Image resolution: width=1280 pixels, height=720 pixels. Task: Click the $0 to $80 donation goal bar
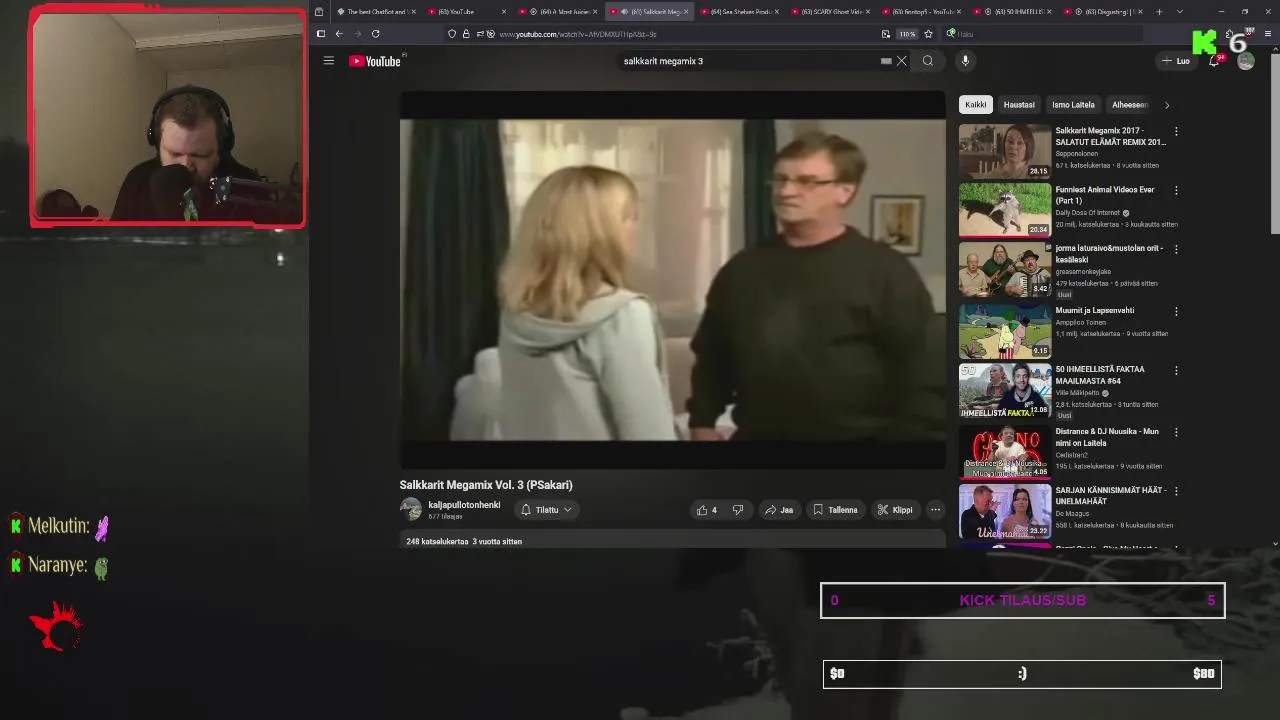coord(1022,674)
